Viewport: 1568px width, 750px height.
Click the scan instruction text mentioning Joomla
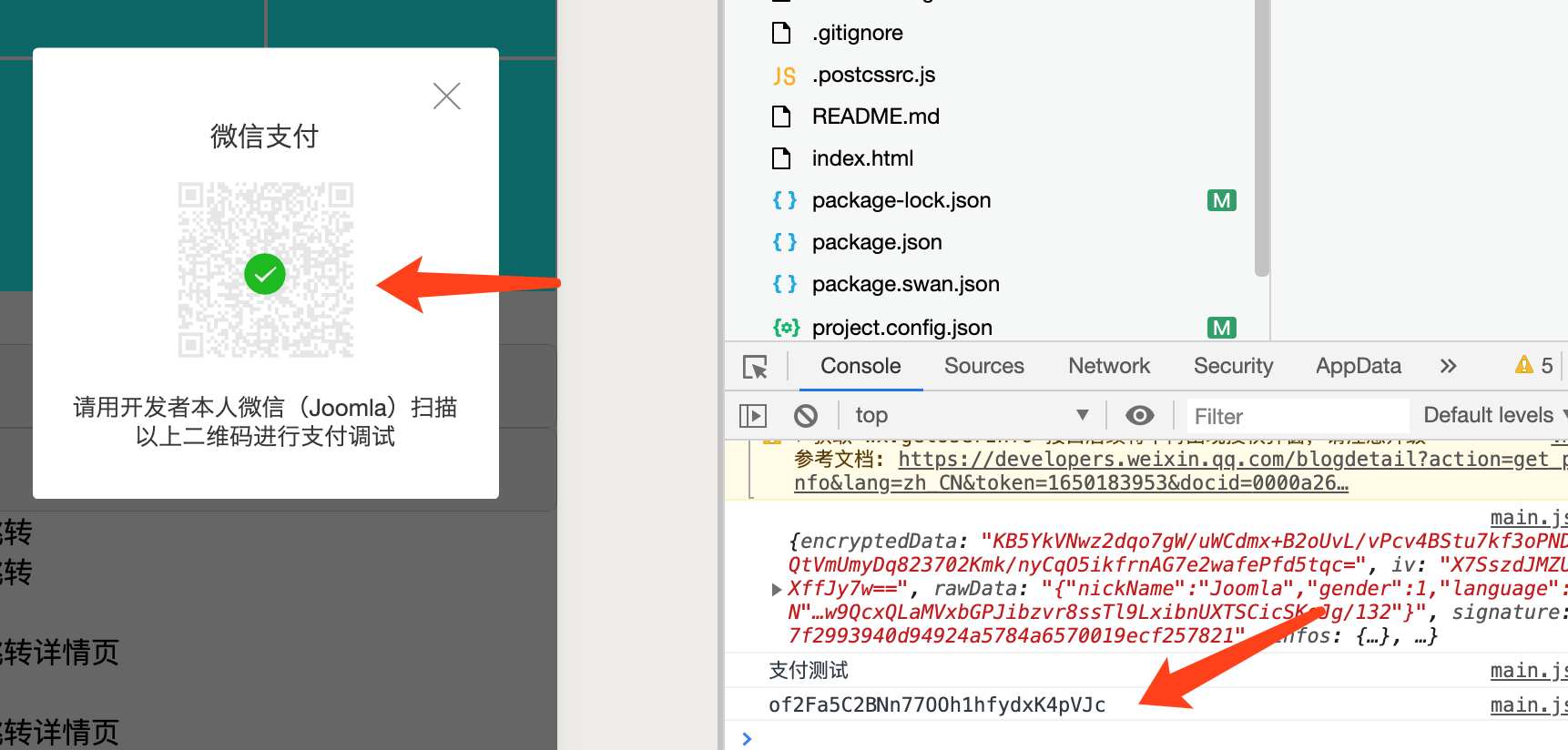point(265,421)
